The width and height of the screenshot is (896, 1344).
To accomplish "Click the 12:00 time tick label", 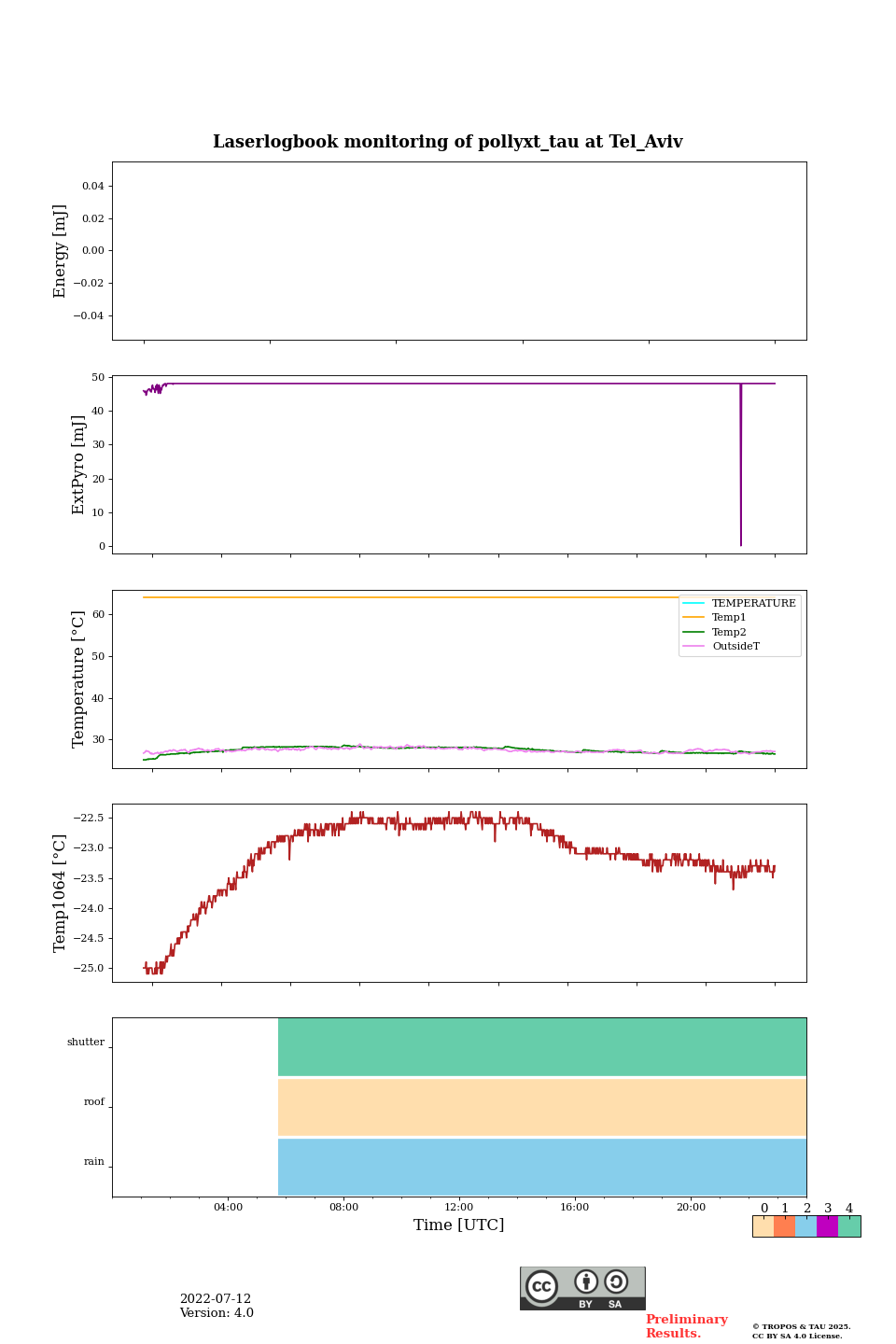I will pyautogui.click(x=459, y=1207).
